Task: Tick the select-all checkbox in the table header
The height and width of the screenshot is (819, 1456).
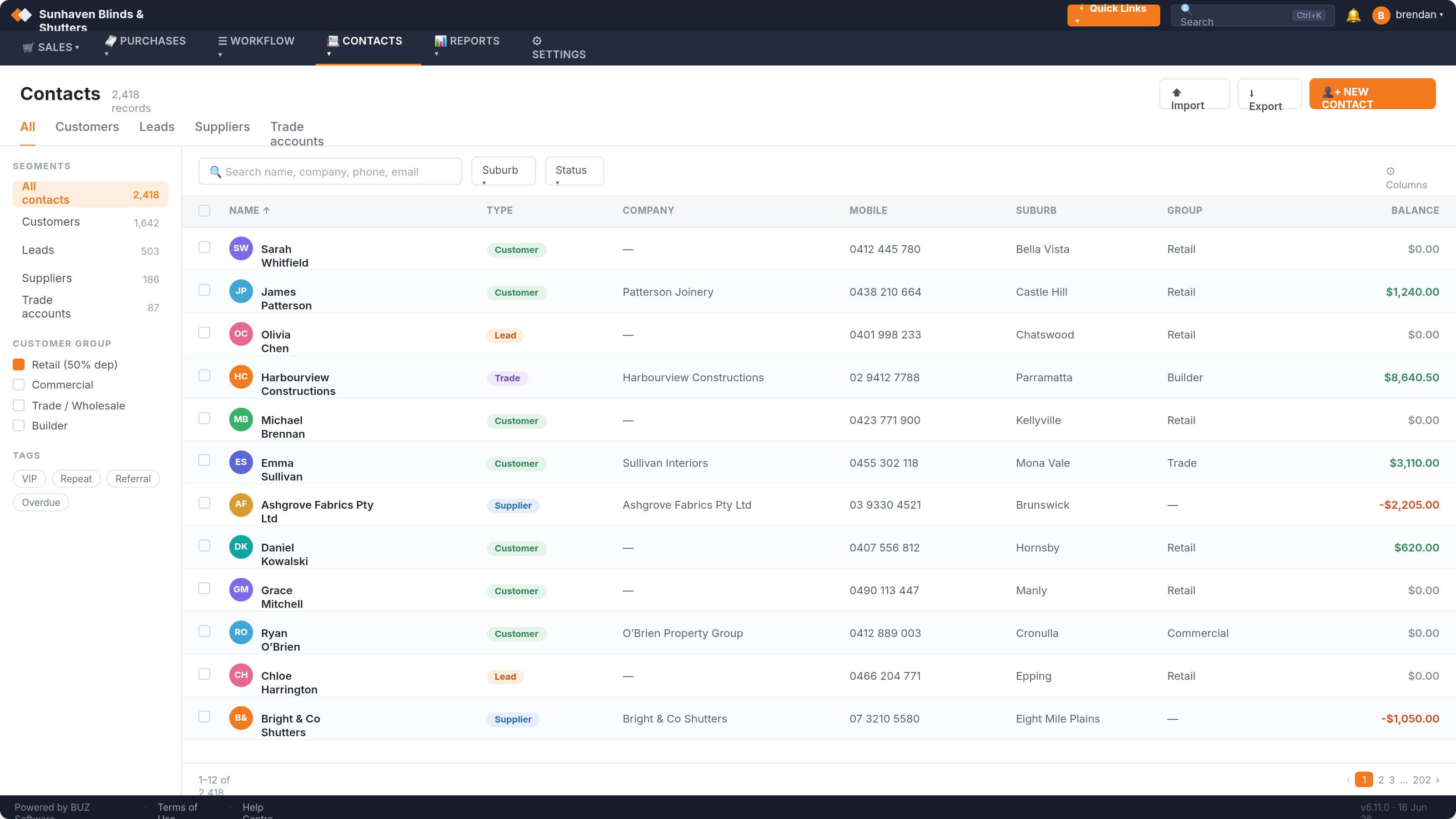Action: 204,211
